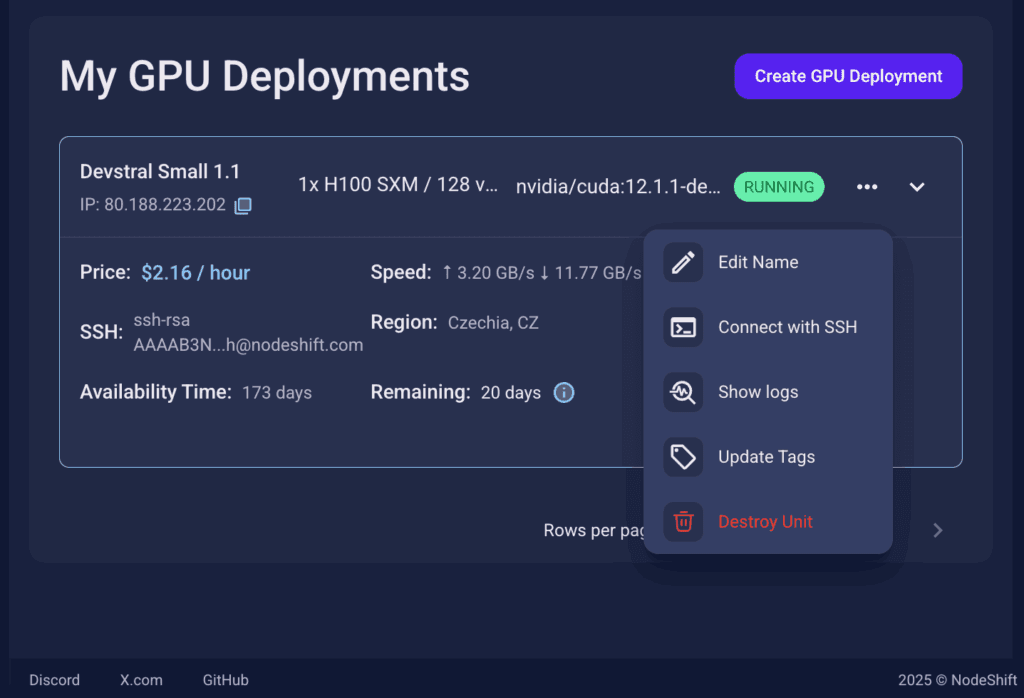Open the Discord footer link

click(x=54, y=680)
